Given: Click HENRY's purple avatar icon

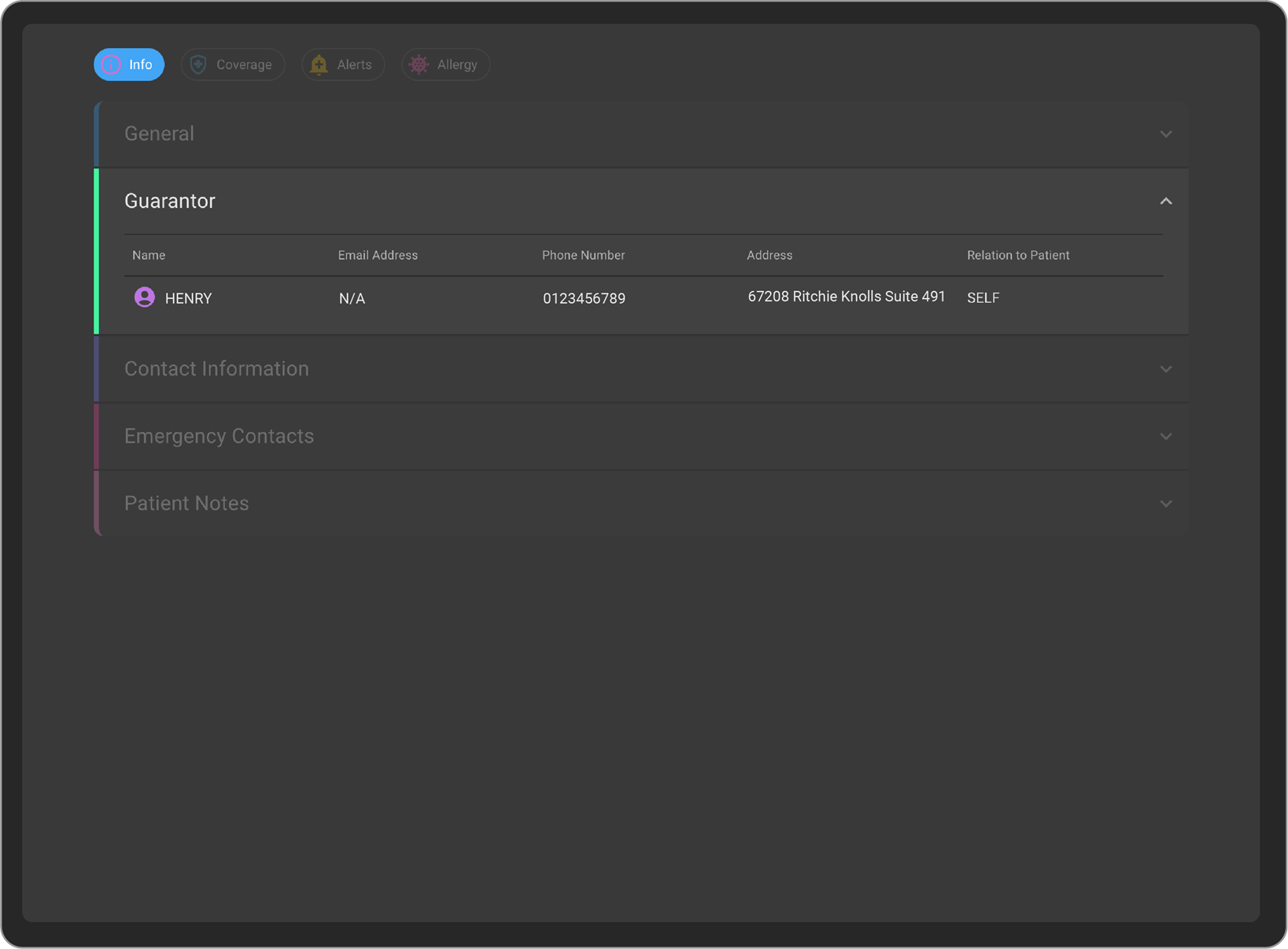Looking at the screenshot, I should tap(145, 297).
